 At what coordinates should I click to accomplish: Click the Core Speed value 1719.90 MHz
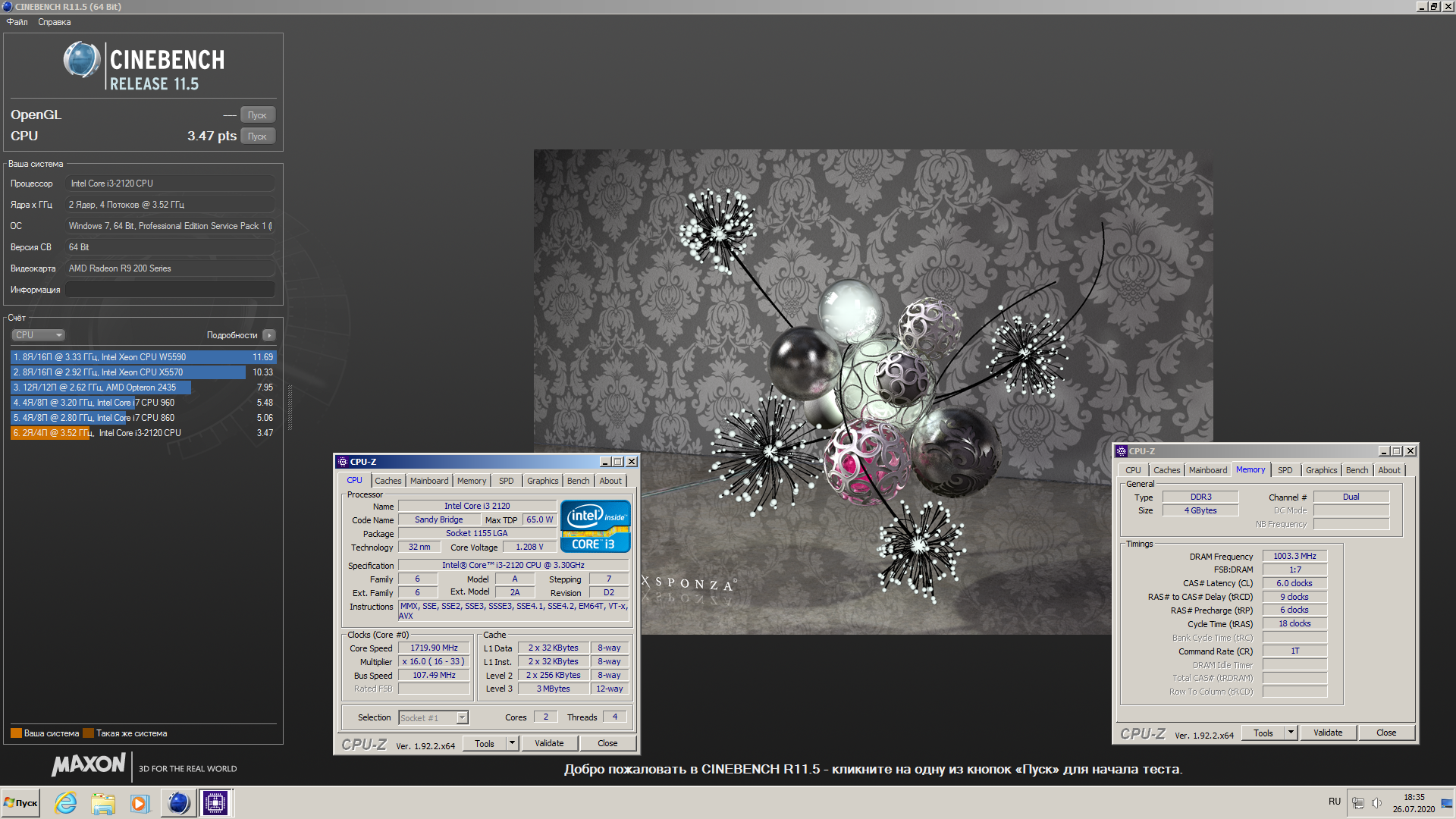pyautogui.click(x=434, y=648)
